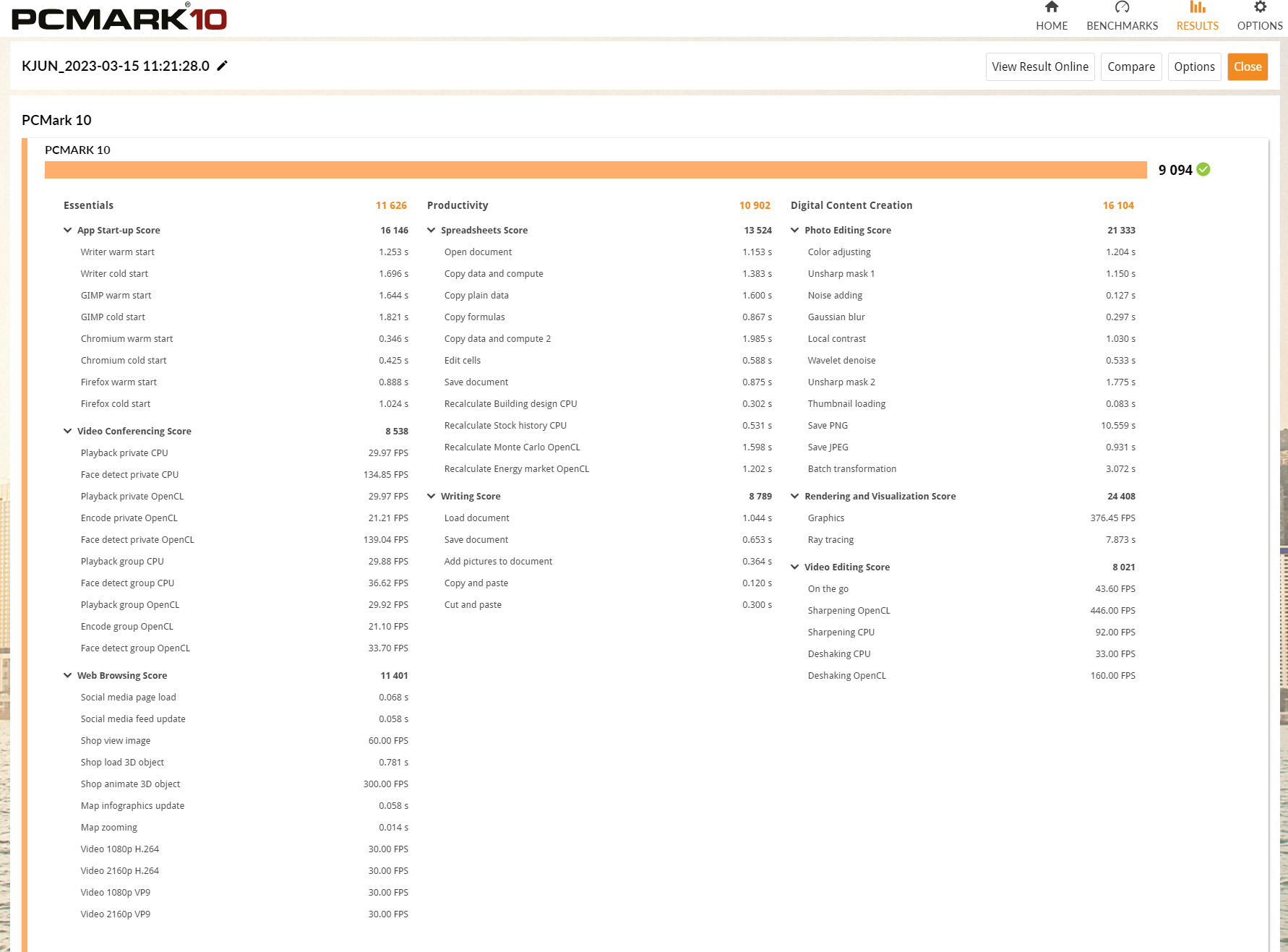The image size is (1288, 952).
Task: Select the result name KJUN_2023-03-15 title
Action: tap(116, 66)
